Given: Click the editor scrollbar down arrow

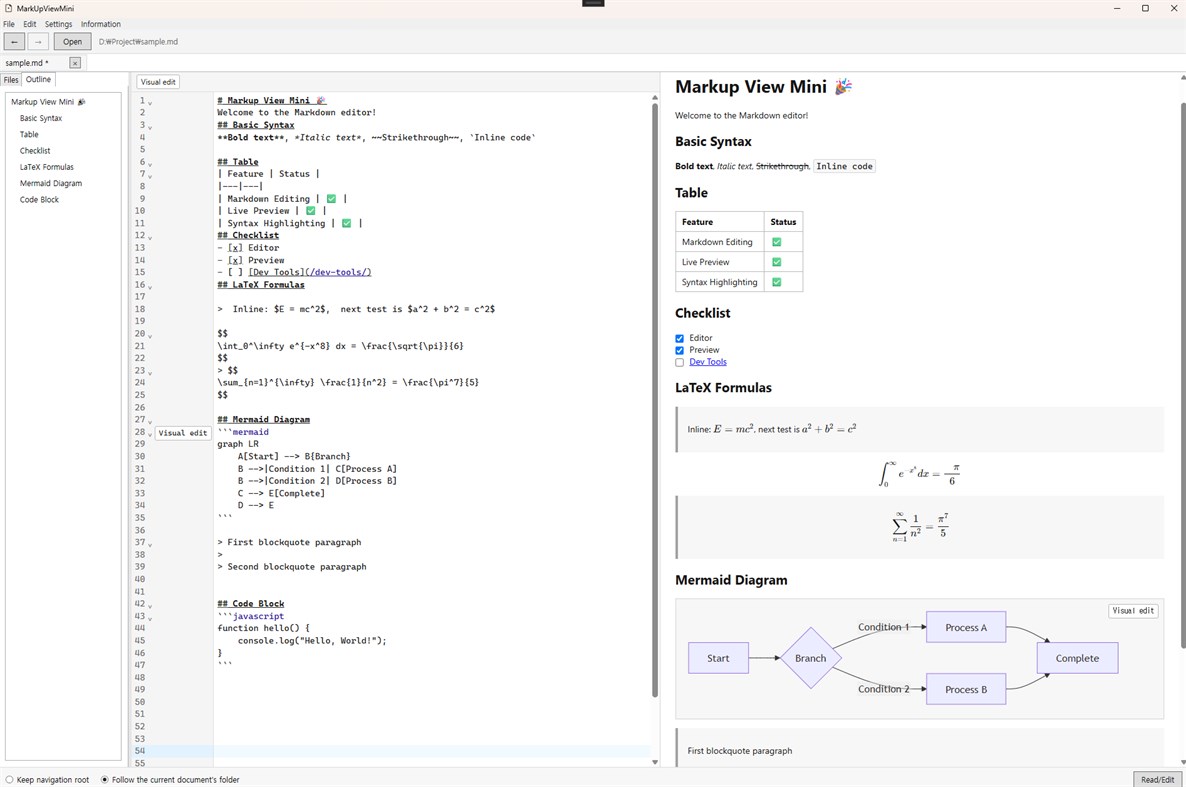Looking at the screenshot, I should 655,762.
